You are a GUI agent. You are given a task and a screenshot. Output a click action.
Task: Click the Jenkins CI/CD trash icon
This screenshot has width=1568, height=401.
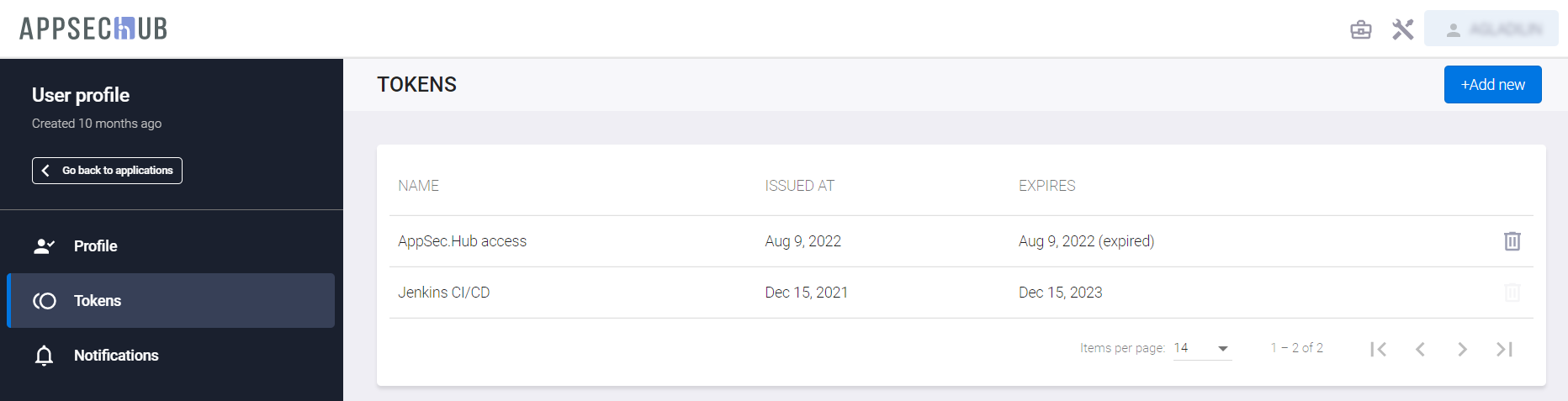(x=1512, y=293)
